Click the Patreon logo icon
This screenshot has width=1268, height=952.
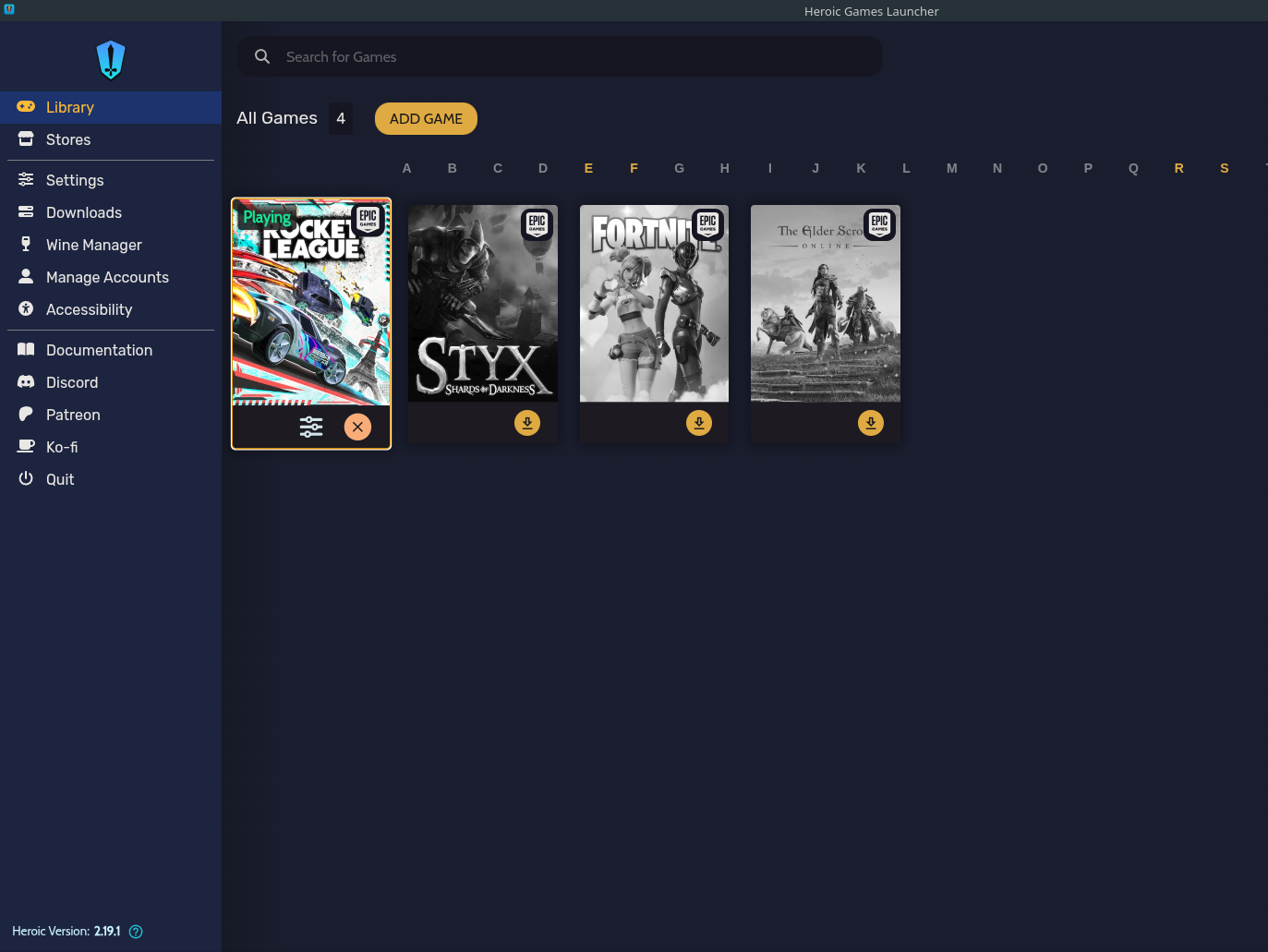point(26,414)
